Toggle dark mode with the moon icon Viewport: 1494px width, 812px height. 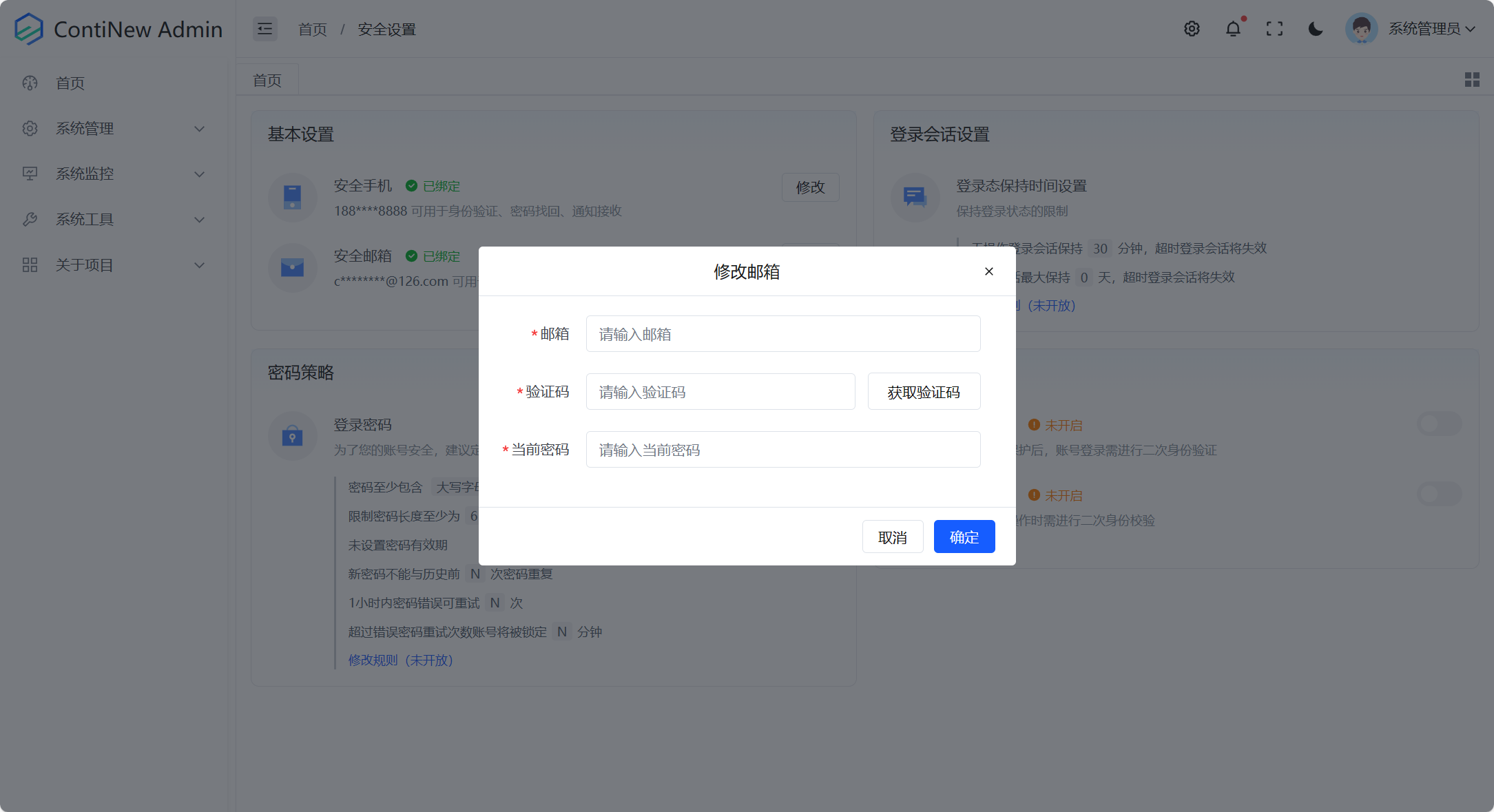click(x=1316, y=28)
